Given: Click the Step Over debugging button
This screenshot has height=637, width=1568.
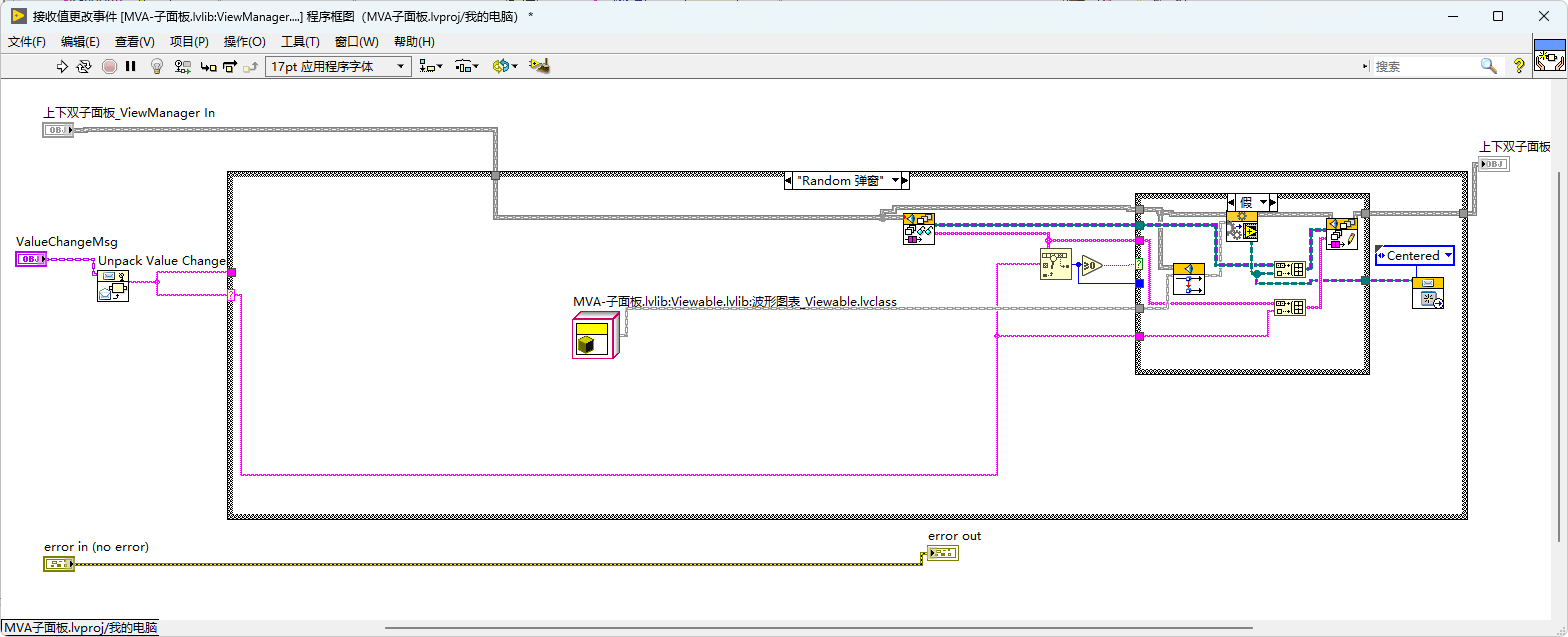Looking at the screenshot, I should pos(229,66).
